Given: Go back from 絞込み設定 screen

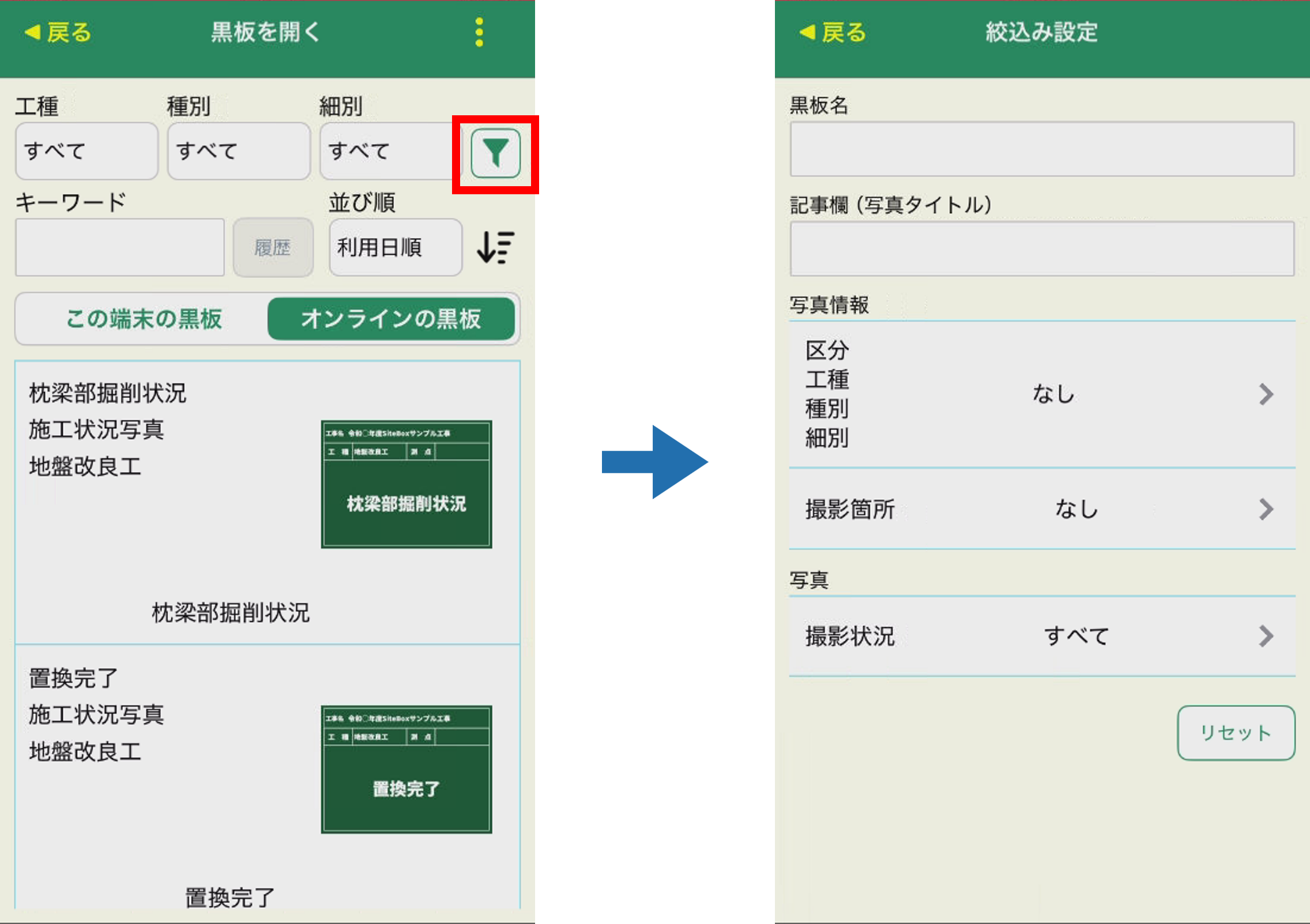Looking at the screenshot, I should [833, 32].
